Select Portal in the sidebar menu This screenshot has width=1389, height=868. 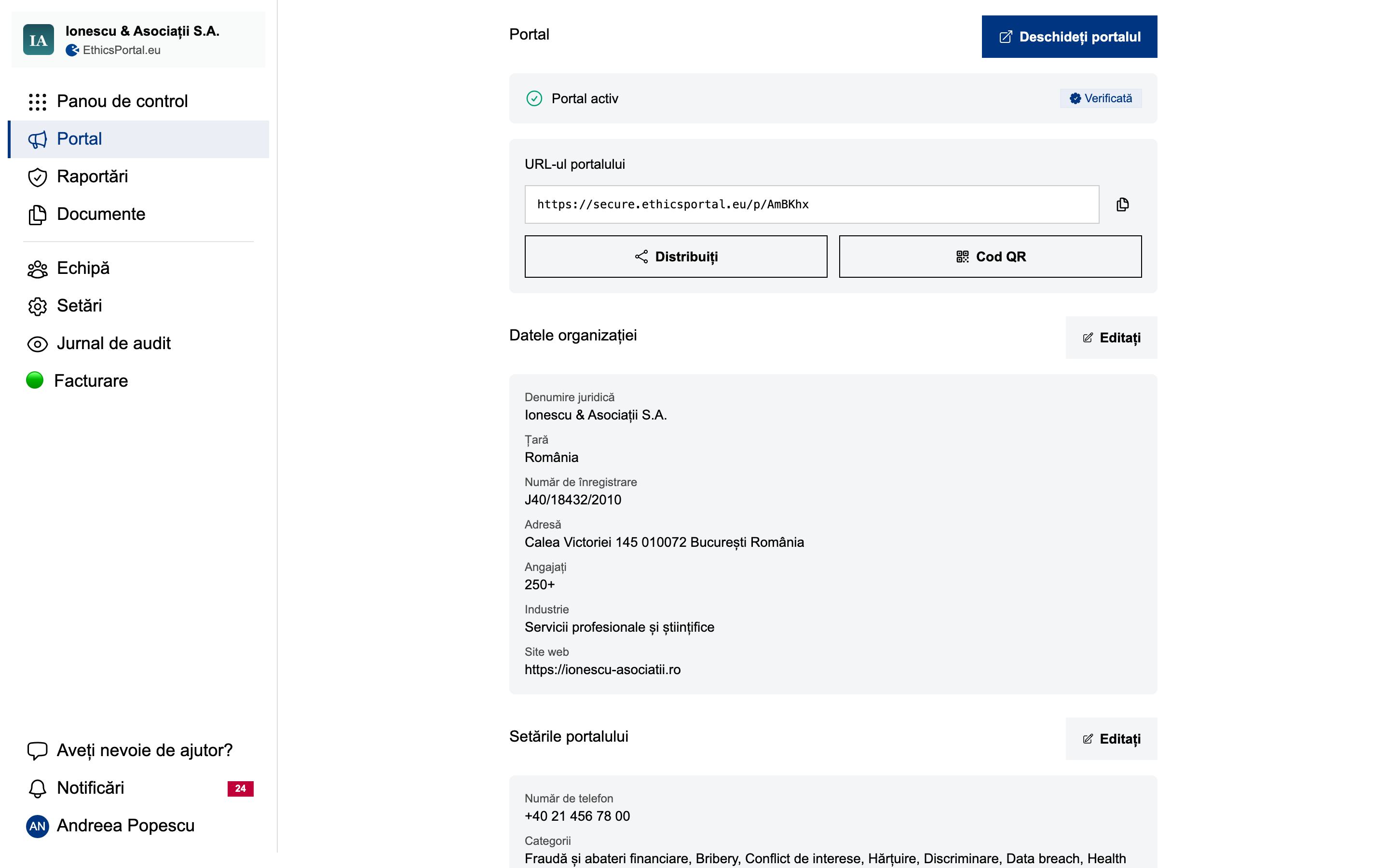point(79,138)
